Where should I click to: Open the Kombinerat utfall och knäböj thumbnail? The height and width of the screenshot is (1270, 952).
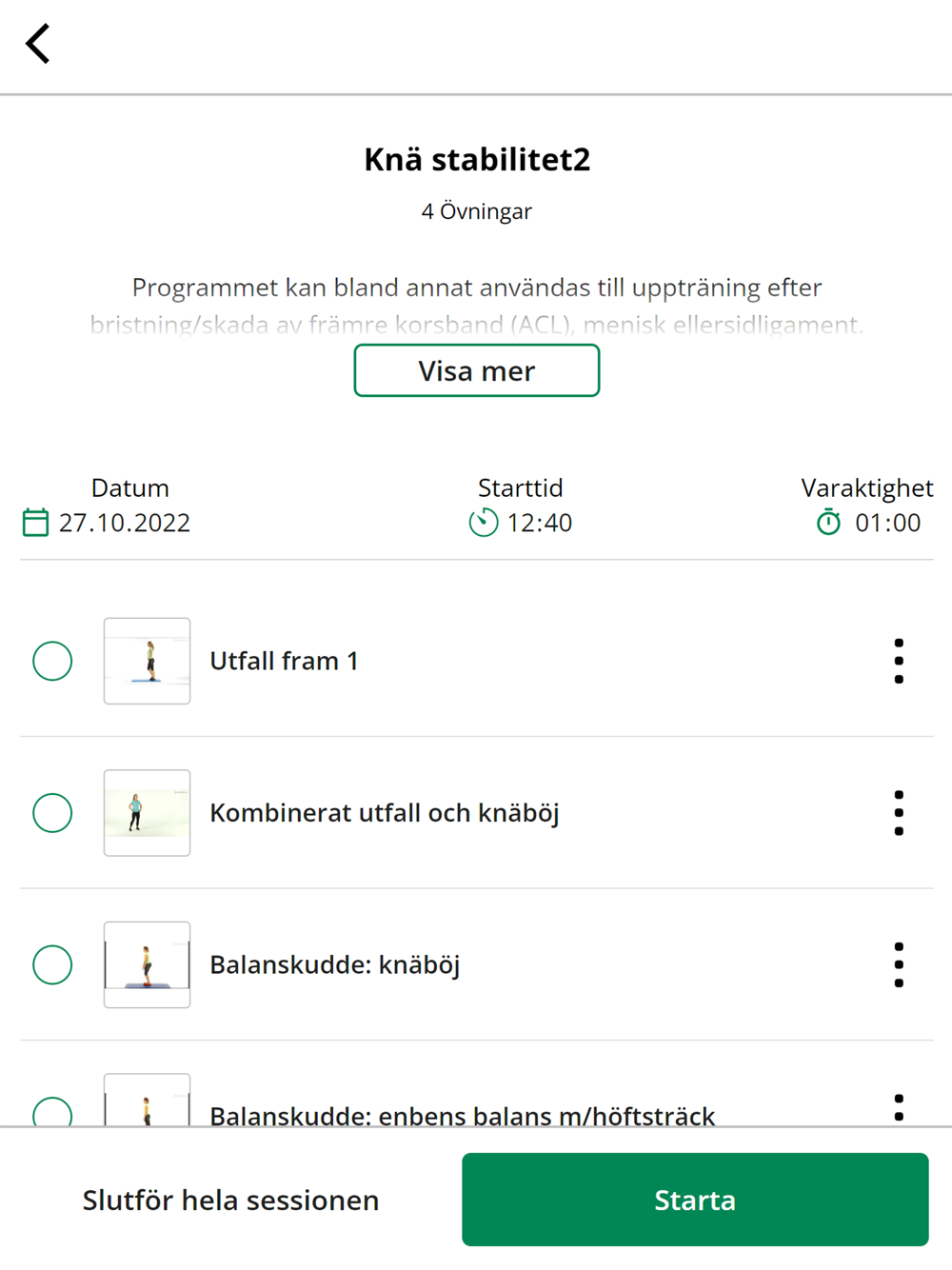[147, 813]
